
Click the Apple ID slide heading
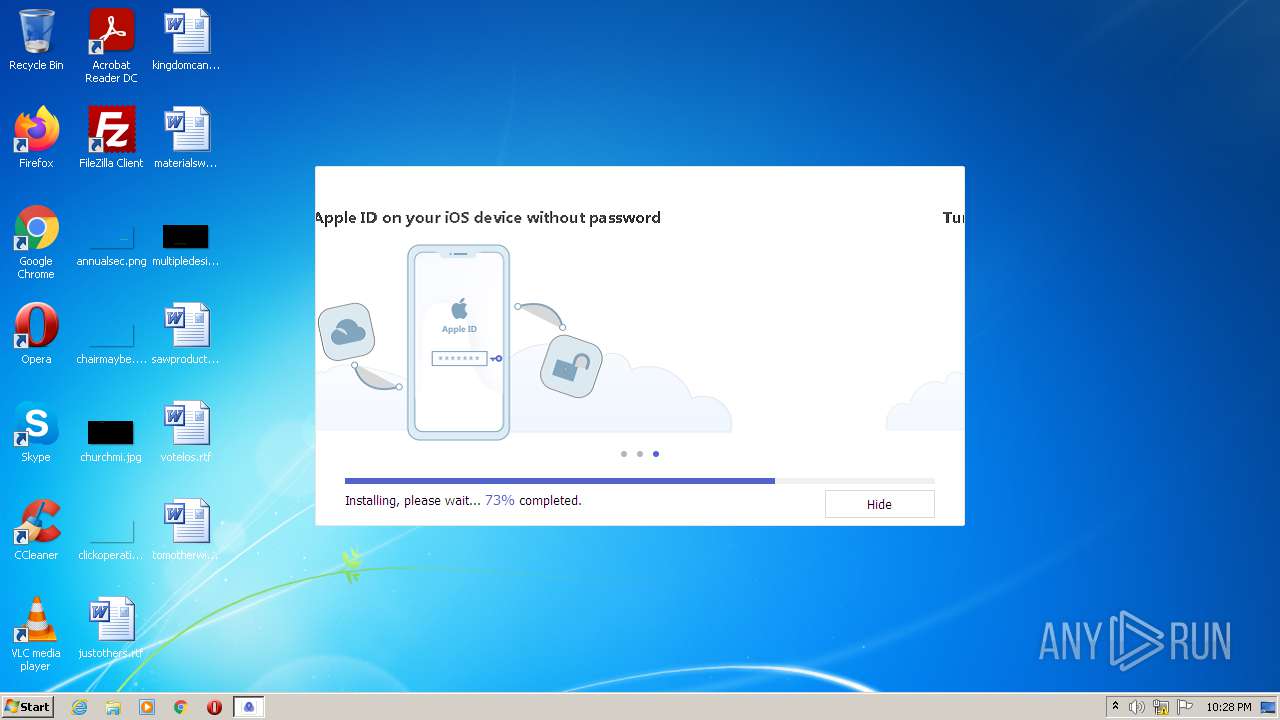click(488, 217)
